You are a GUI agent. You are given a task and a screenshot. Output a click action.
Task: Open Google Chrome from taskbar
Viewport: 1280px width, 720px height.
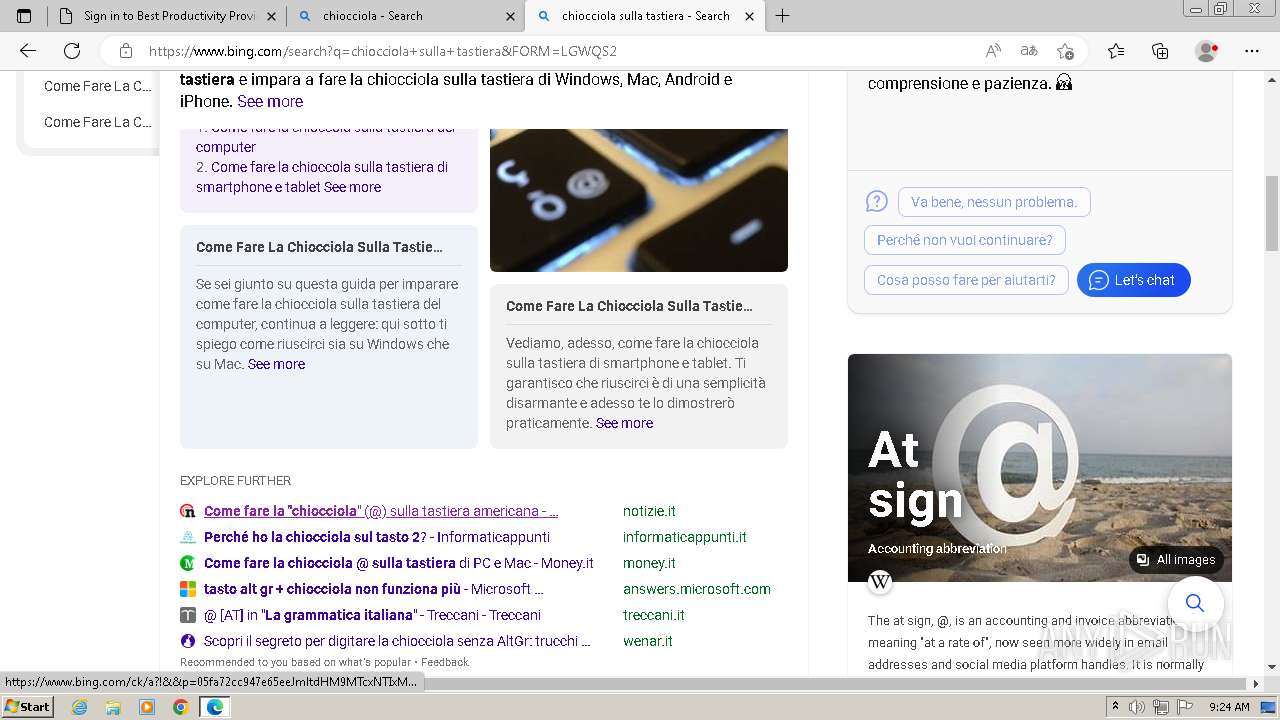pyautogui.click(x=180, y=707)
